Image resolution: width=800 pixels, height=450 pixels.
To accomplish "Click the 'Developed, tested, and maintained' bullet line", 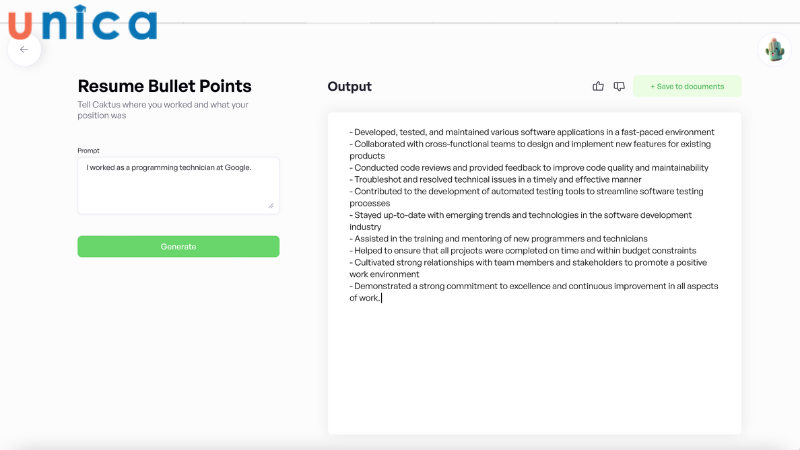I will 531,132.
